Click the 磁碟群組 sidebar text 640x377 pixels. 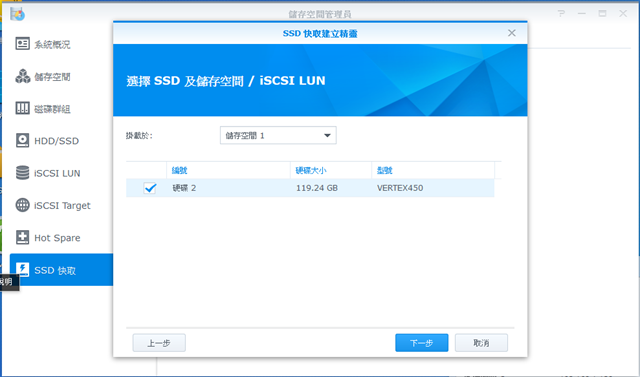52,109
